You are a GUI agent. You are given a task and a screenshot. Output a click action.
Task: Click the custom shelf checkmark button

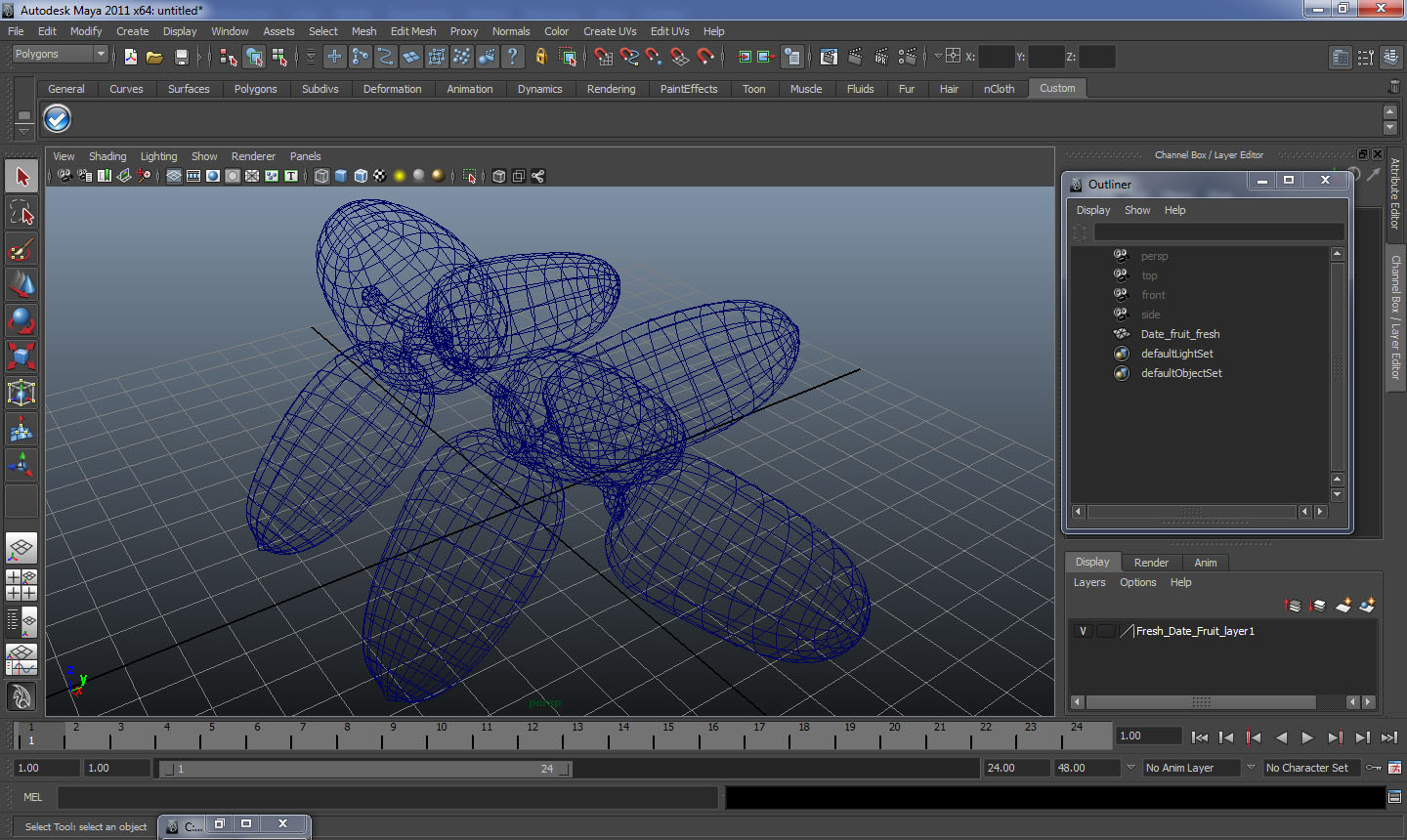58,119
